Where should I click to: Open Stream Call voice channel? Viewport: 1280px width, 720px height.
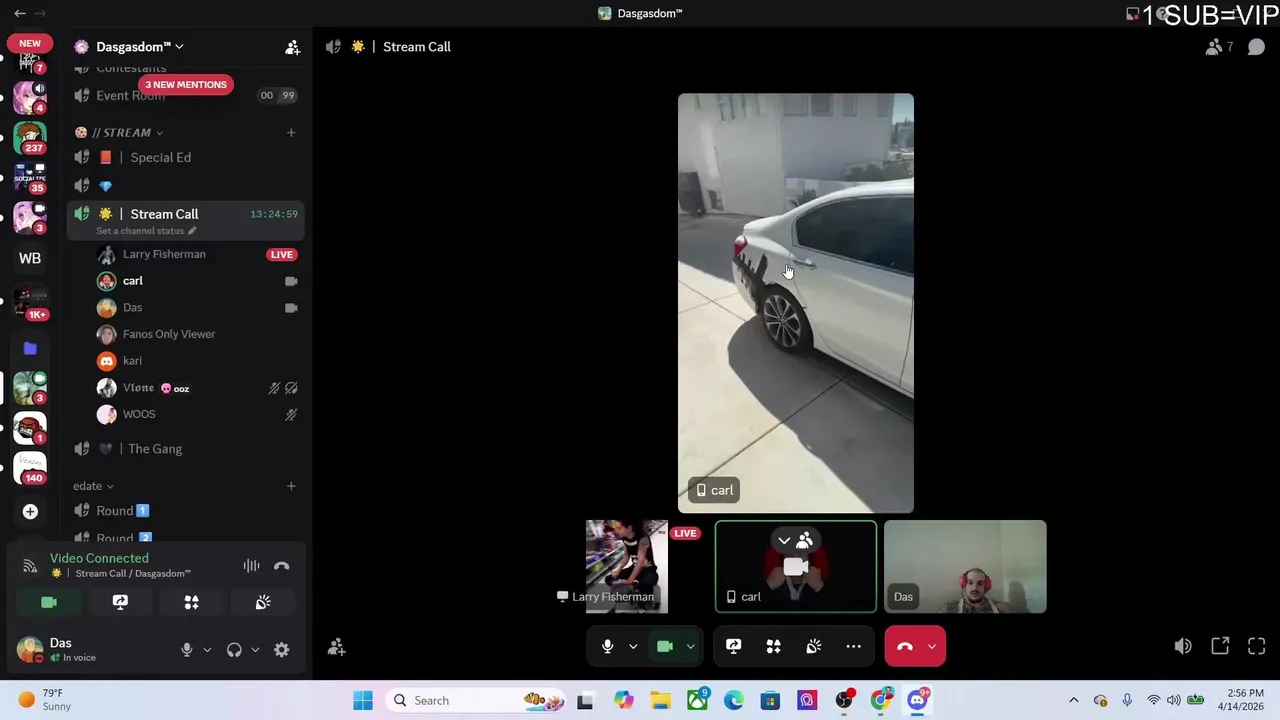tap(164, 214)
